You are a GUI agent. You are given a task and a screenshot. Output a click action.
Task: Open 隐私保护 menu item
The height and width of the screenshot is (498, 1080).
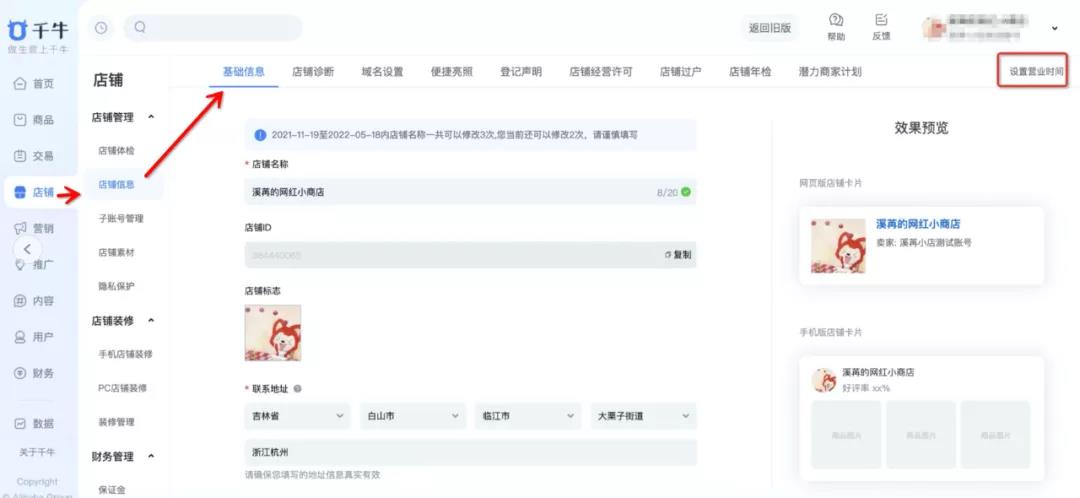pyautogui.click(x=116, y=286)
